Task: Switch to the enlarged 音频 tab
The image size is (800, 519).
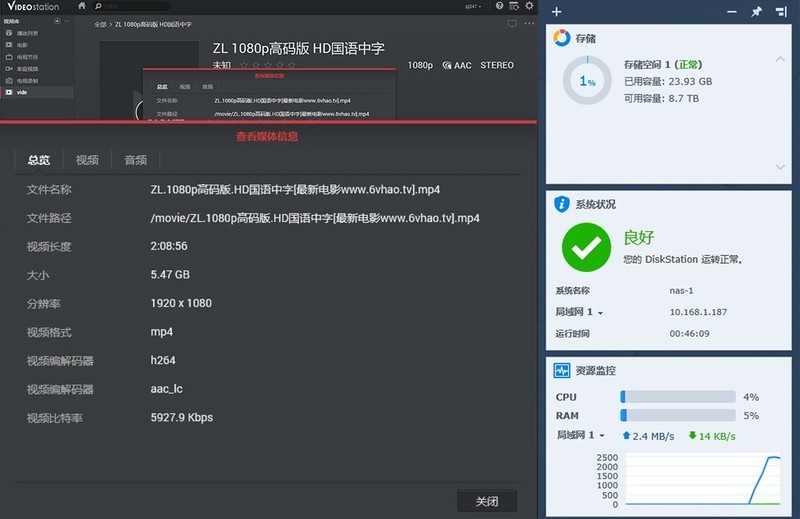Action: (x=136, y=160)
